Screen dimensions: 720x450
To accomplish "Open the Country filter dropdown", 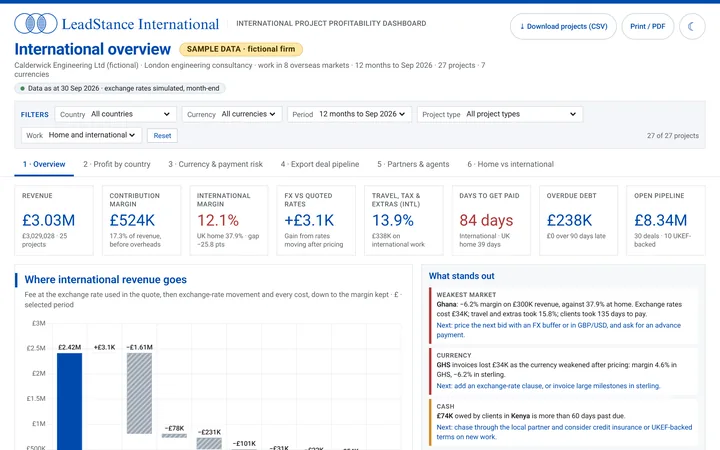I will tap(115, 114).
